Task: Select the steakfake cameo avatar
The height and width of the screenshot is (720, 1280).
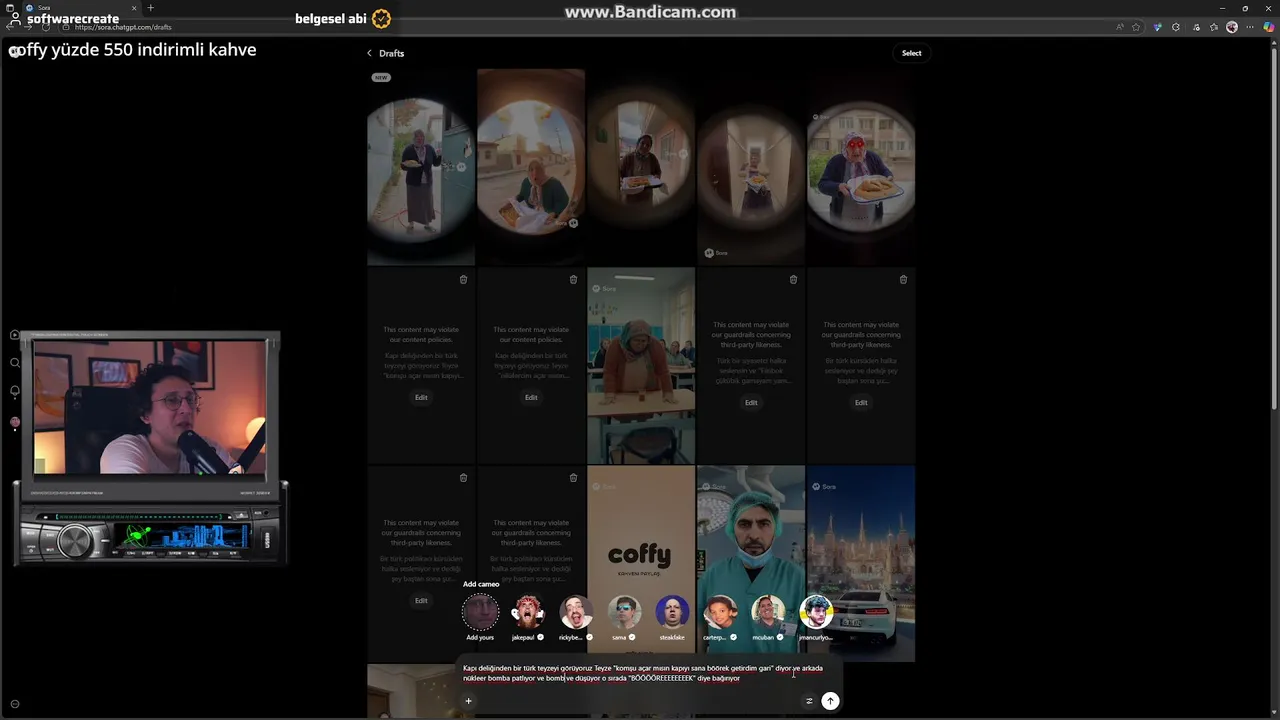Action: tap(672, 612)
